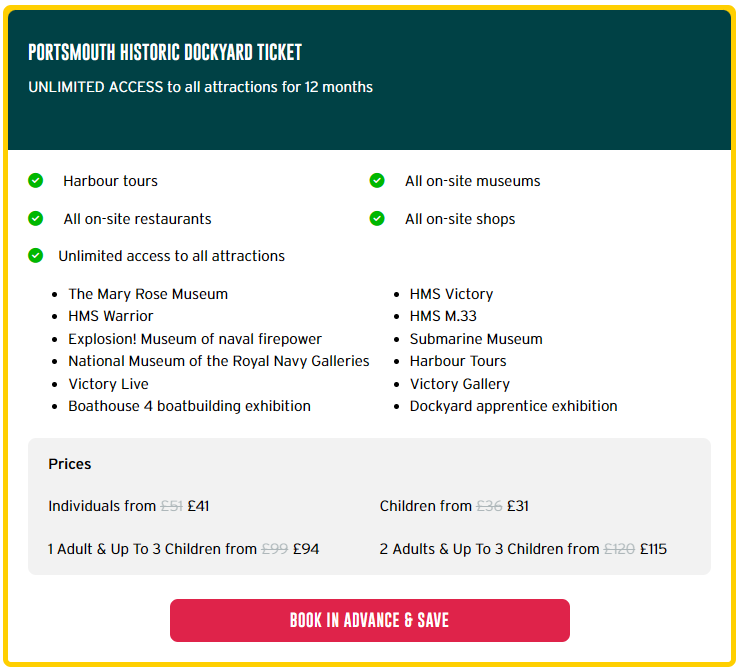Click the green check beside Harbour tours
Viewport: 742px width, 668px height.
click(36, 181)
